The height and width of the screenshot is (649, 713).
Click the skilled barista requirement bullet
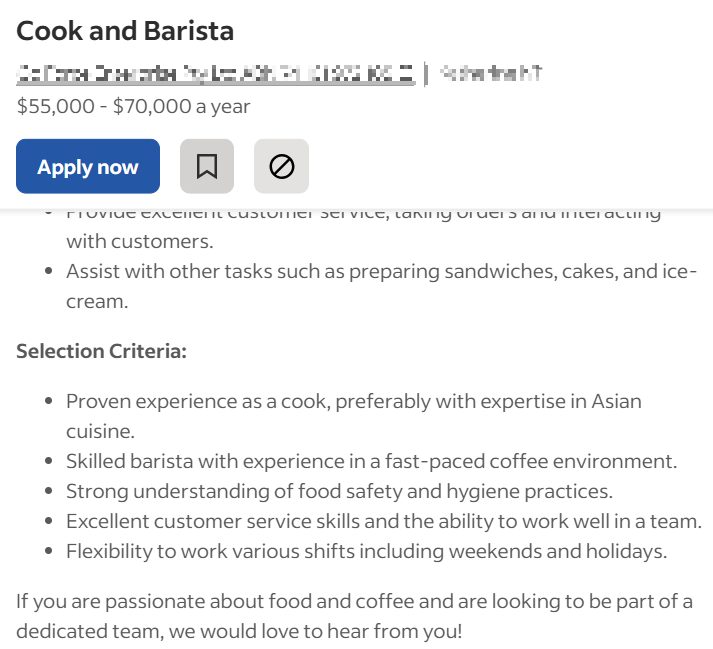(x=372, y=461)
